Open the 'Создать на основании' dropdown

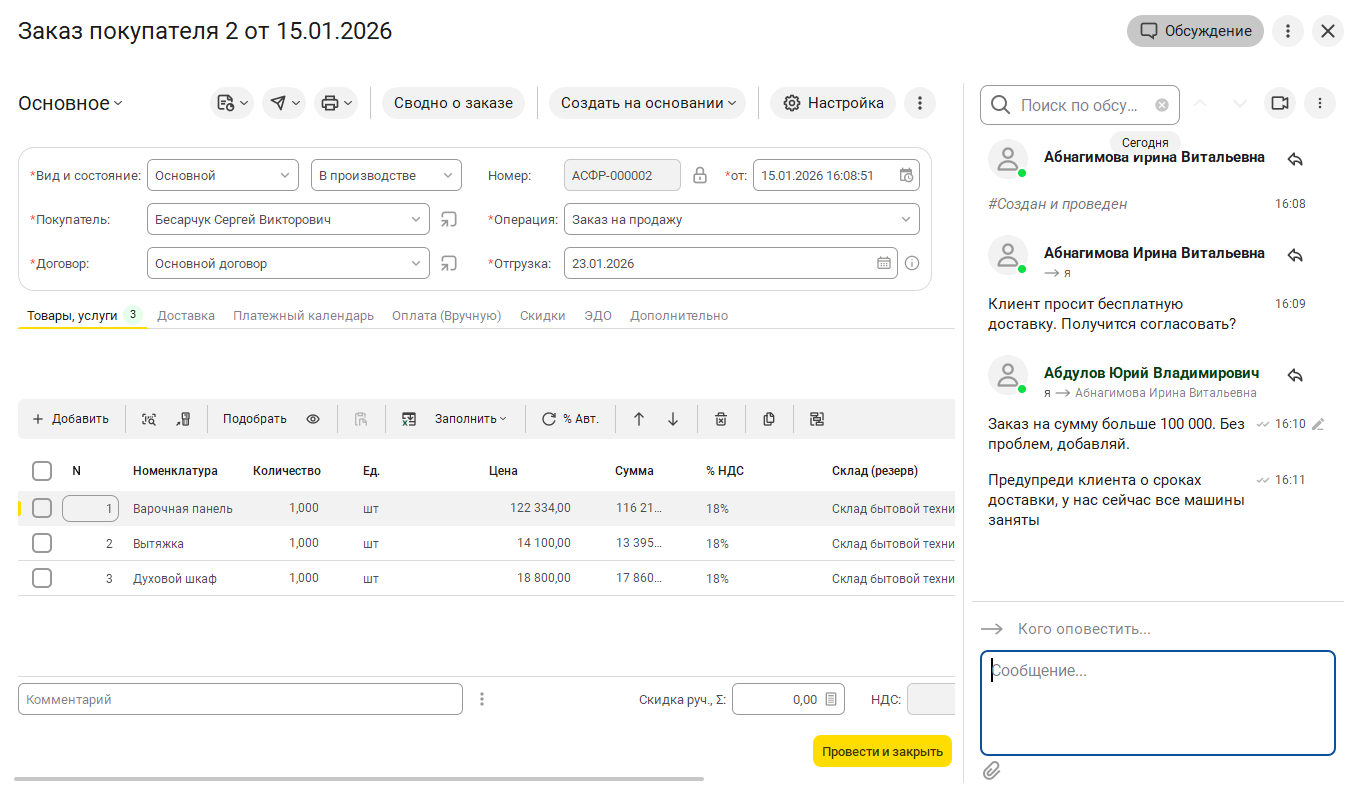(647, 103)
